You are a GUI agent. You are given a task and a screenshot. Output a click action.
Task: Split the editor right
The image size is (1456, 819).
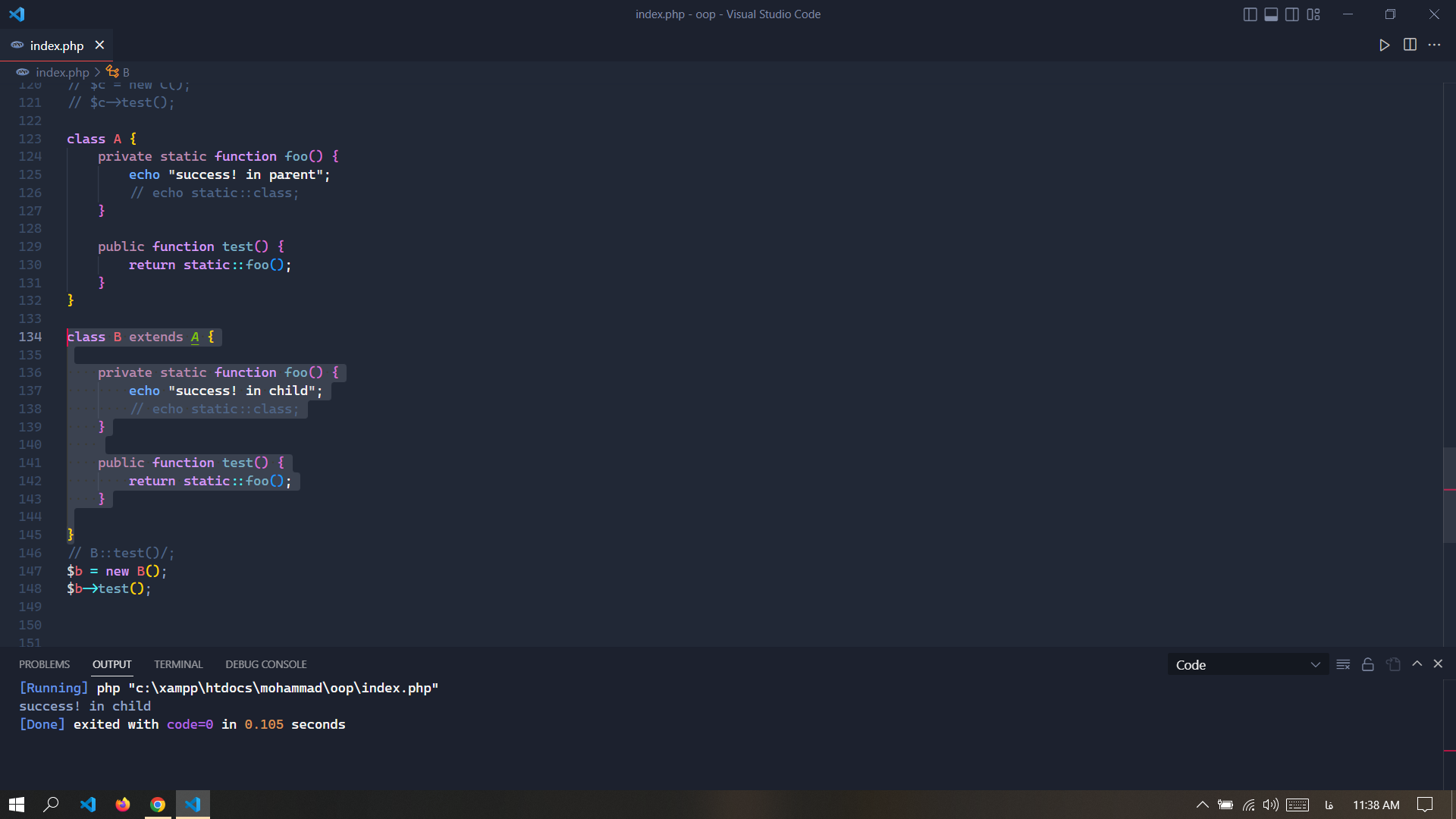coord(1410,45)
